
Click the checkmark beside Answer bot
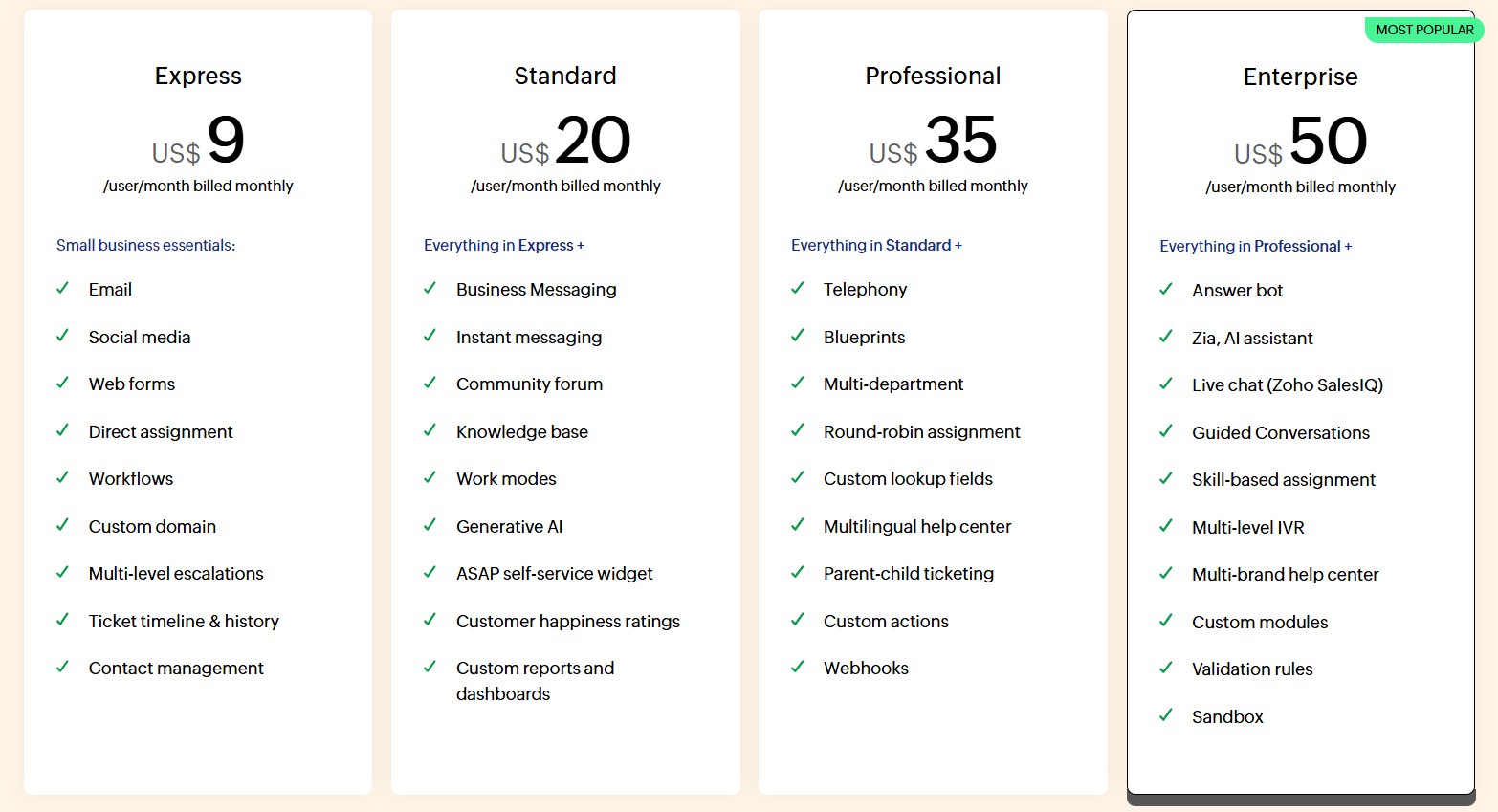pos(1165,289)
